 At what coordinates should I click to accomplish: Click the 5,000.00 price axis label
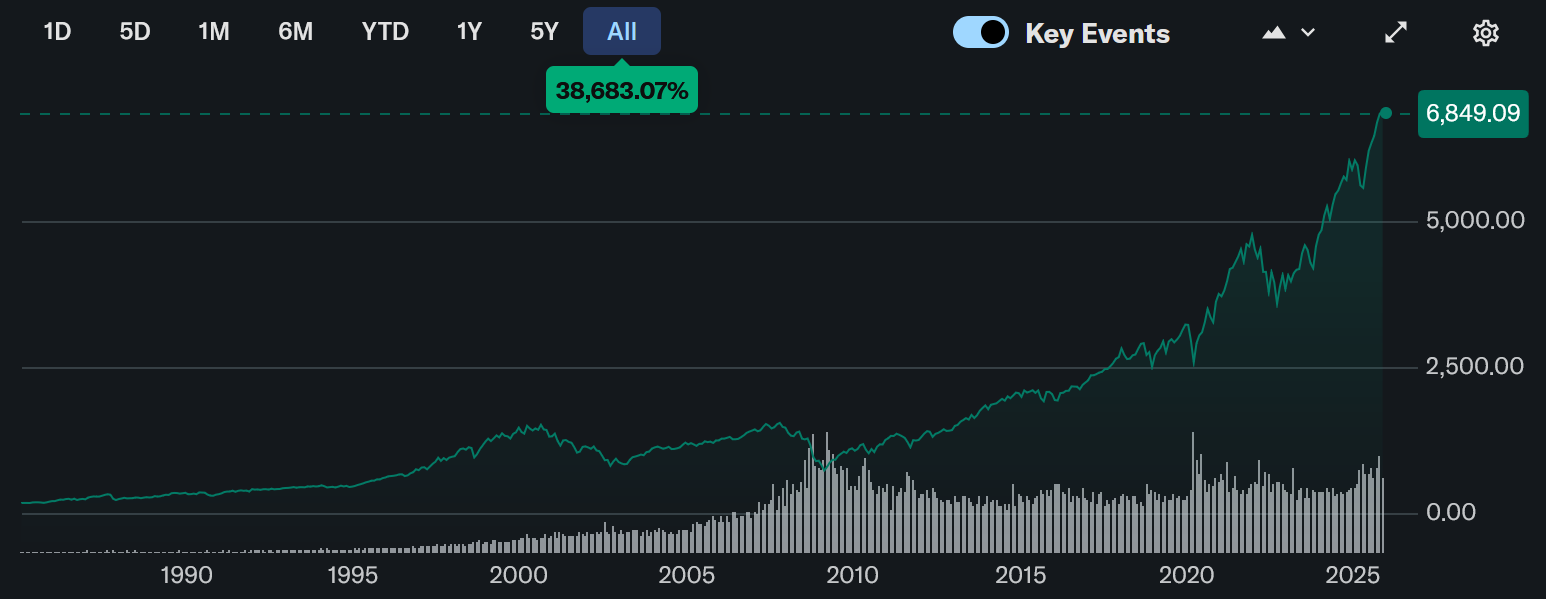(x=1474, y=220)
